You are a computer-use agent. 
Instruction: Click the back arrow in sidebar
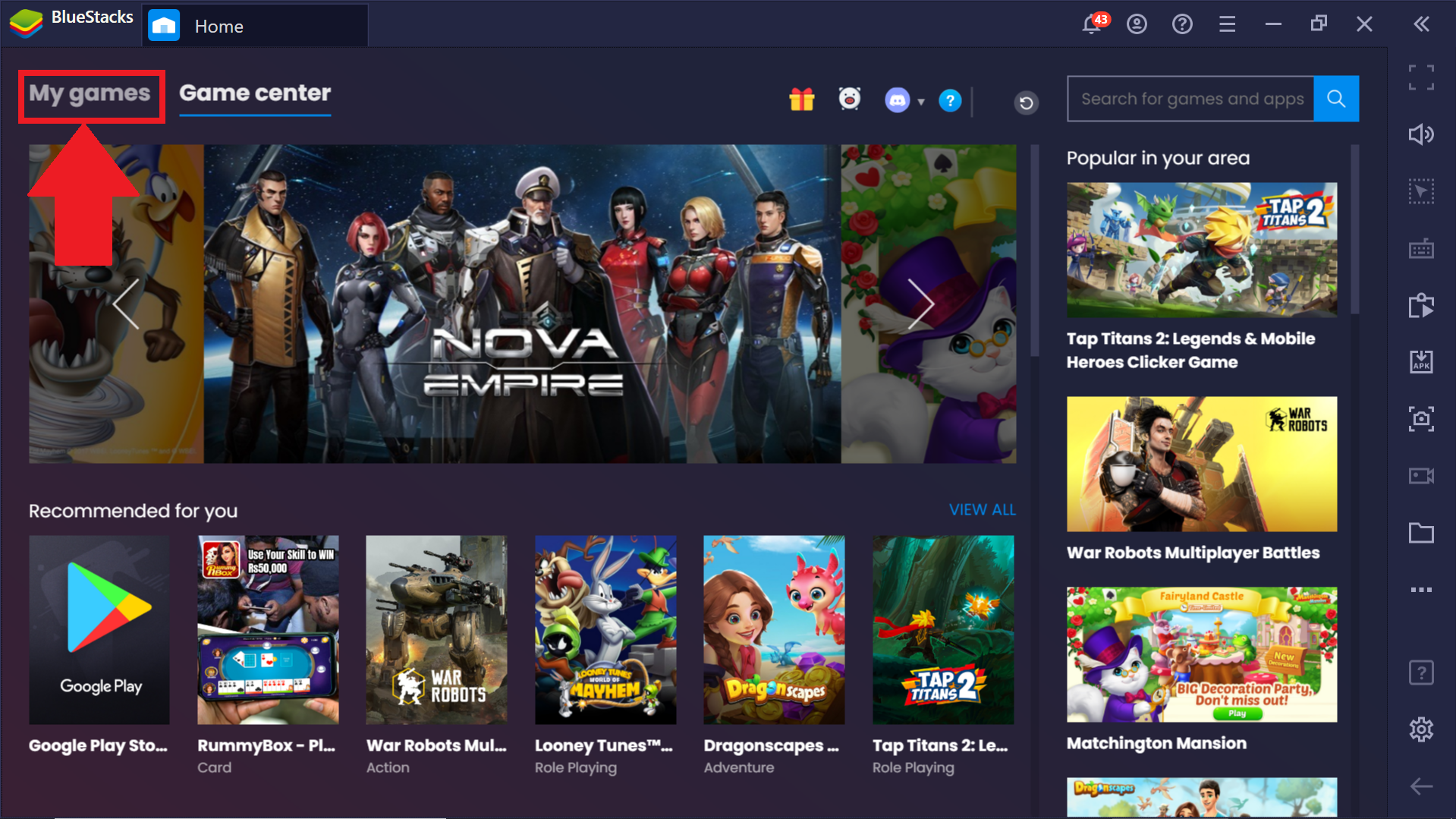(x=1421, y=786)
